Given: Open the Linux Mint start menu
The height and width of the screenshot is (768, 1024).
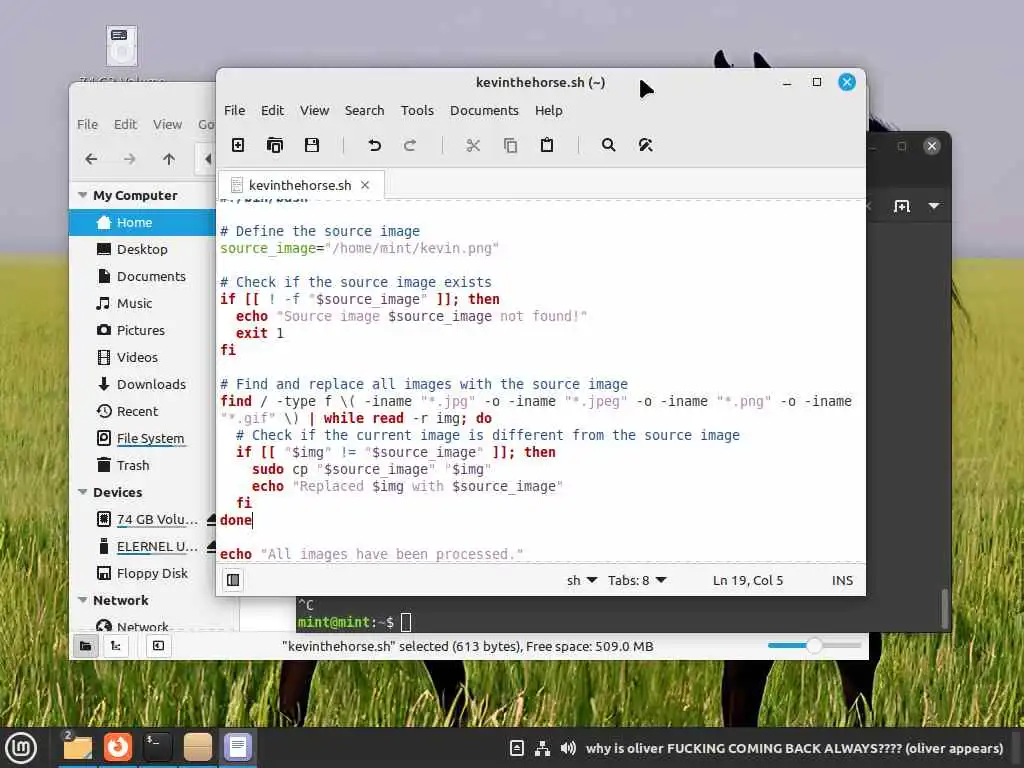Looking at the screenshot, I should [x=22, y=747].
